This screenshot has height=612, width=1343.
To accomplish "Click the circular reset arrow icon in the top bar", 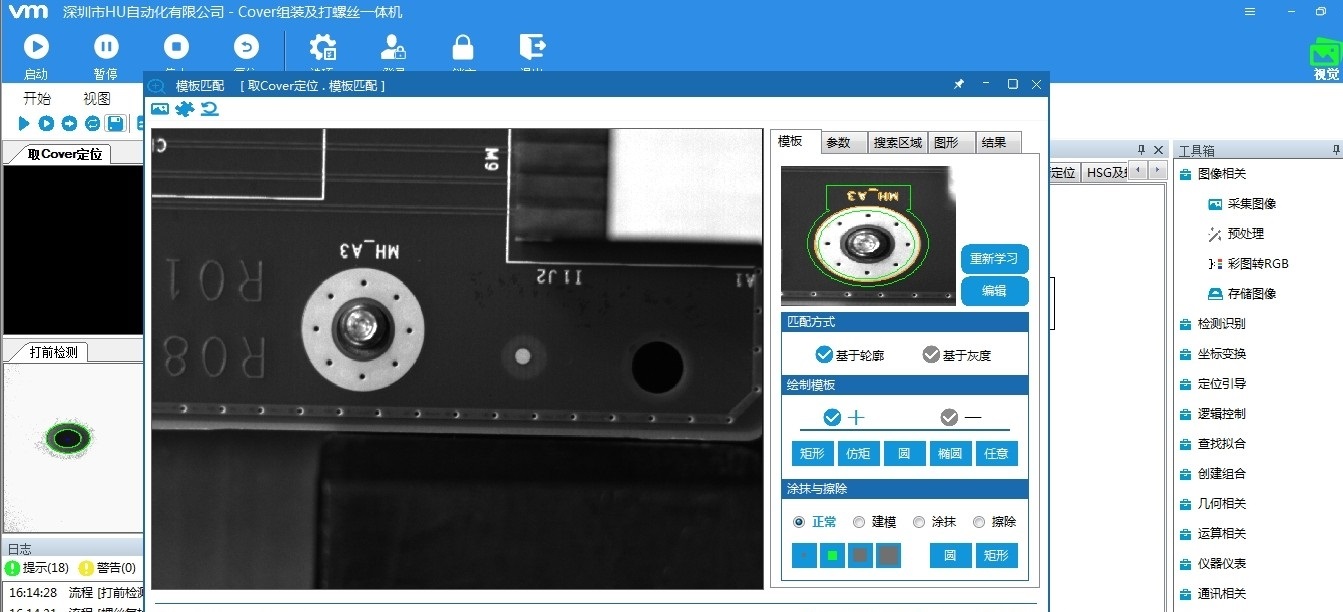I will click(x=246, y=47).
